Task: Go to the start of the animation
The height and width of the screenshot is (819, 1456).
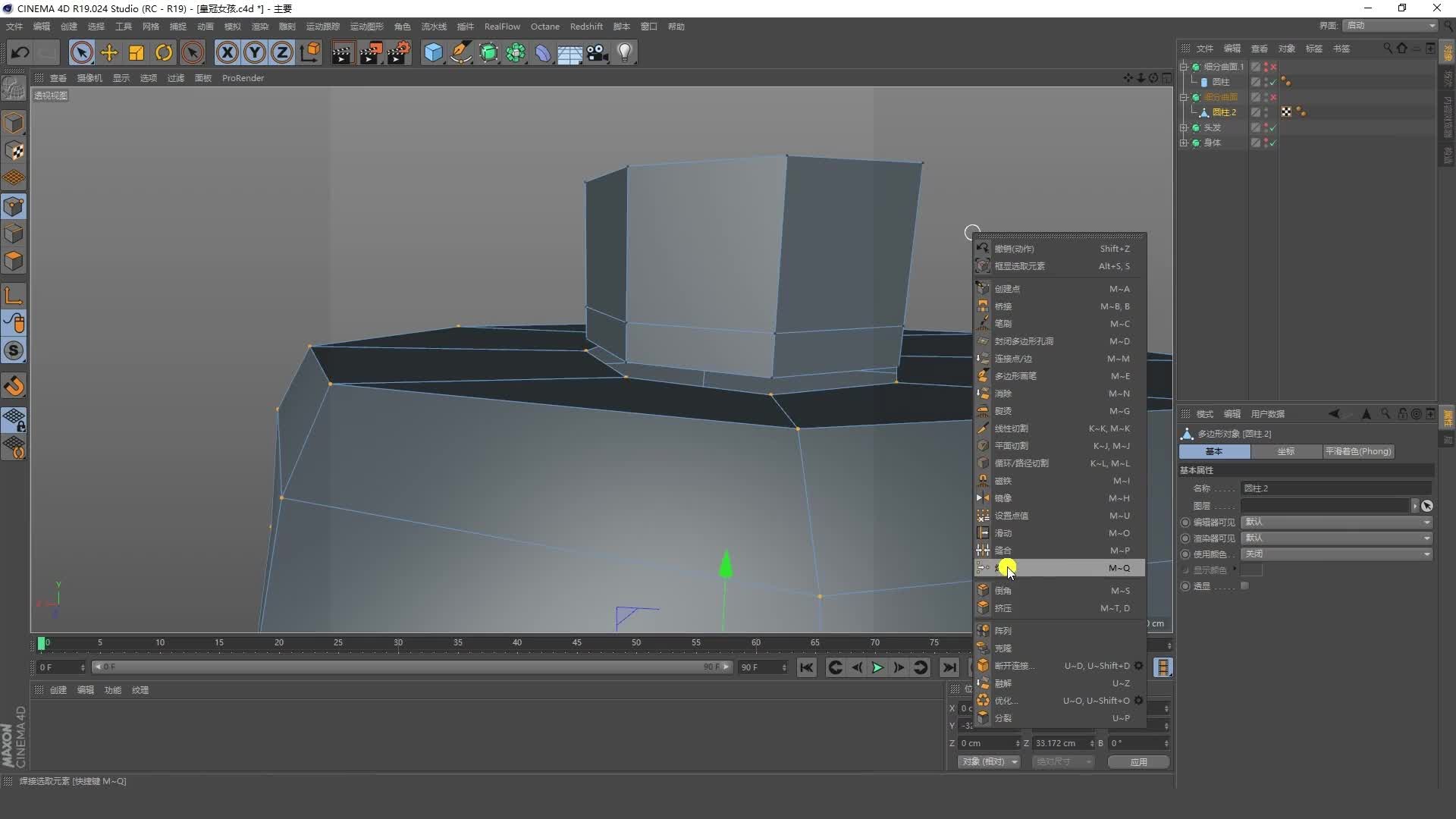Action: click(806, 667)
